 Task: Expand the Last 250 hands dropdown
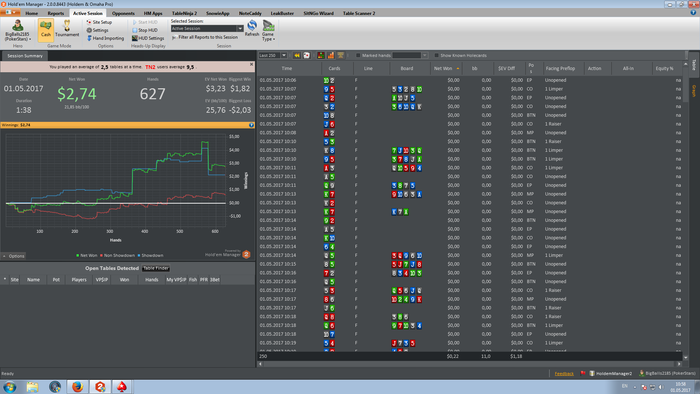283,55
